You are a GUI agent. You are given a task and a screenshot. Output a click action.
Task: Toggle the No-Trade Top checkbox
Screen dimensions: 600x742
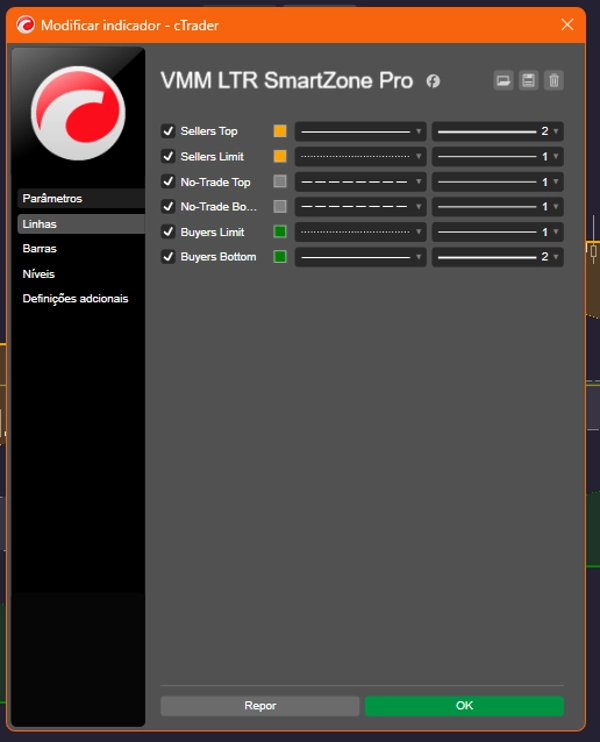pos(168,181)
